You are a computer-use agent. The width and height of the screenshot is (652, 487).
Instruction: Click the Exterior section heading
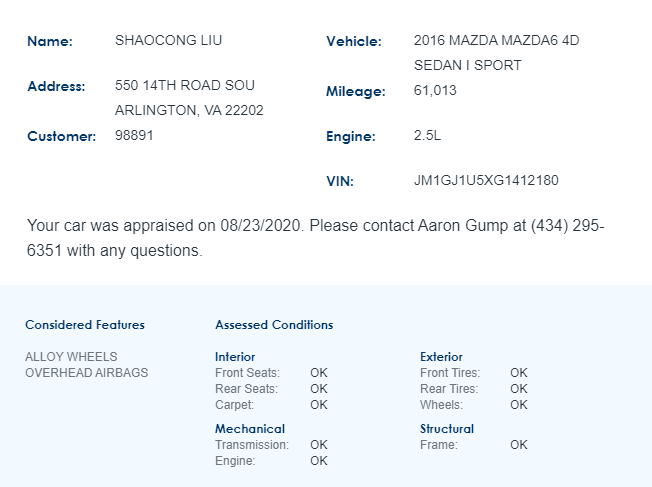pyautogui.click(x=441, y=357)
